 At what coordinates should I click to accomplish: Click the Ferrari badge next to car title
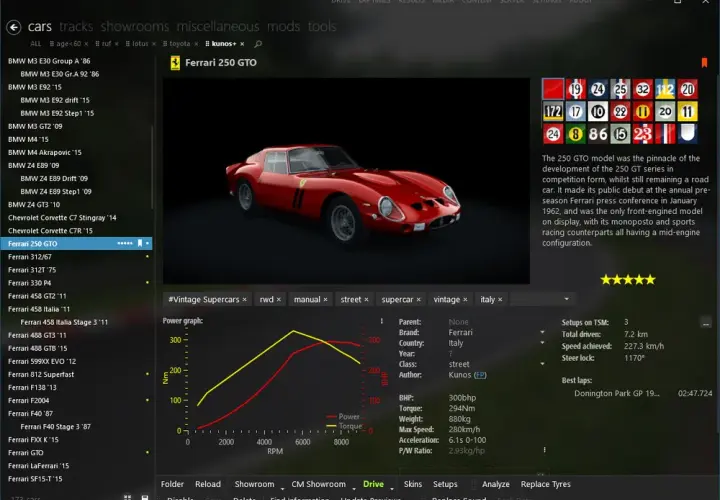click(x=175, y=63)
